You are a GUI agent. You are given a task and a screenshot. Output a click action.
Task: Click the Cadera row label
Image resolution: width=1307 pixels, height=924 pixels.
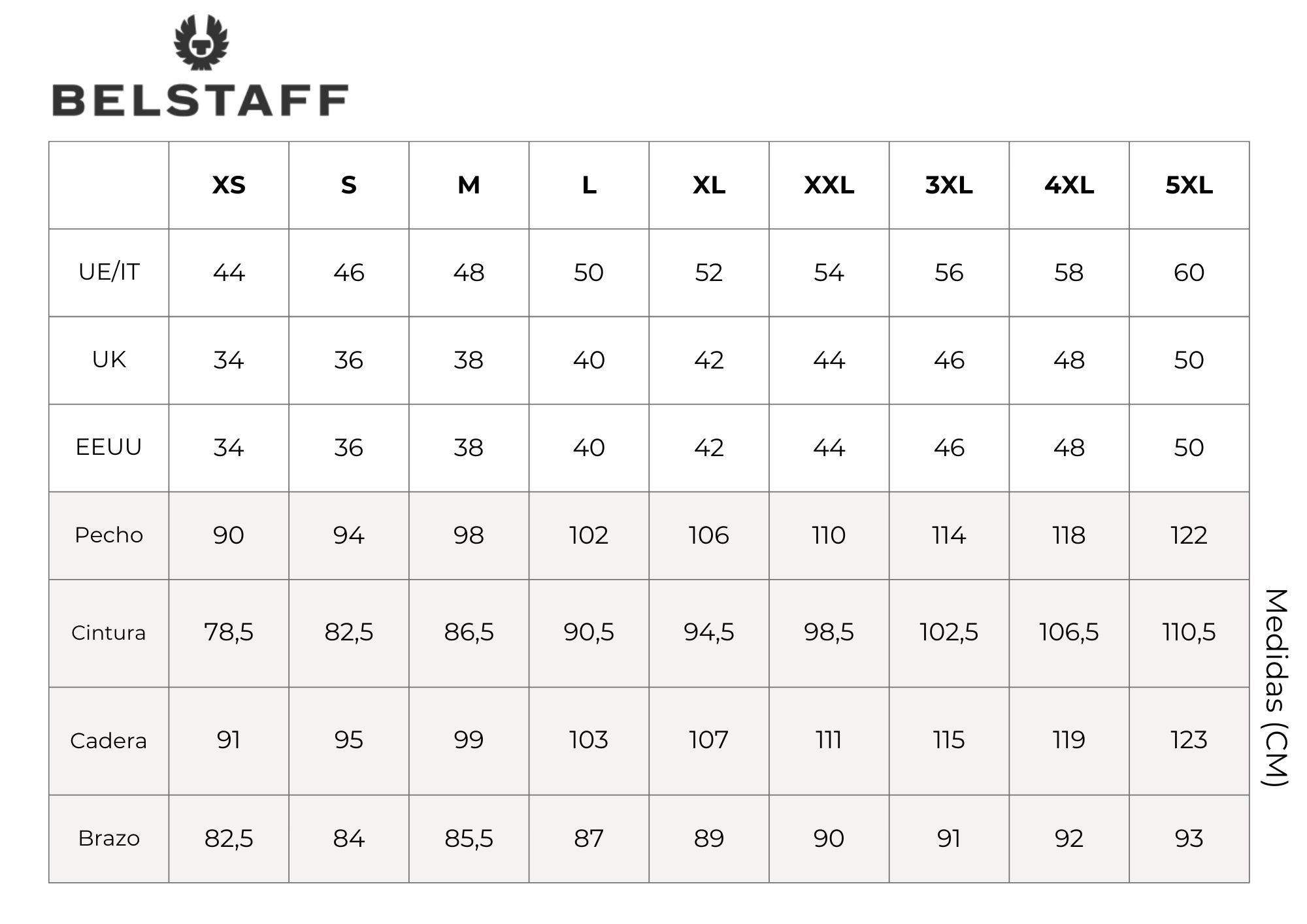(x=109, y=740)
